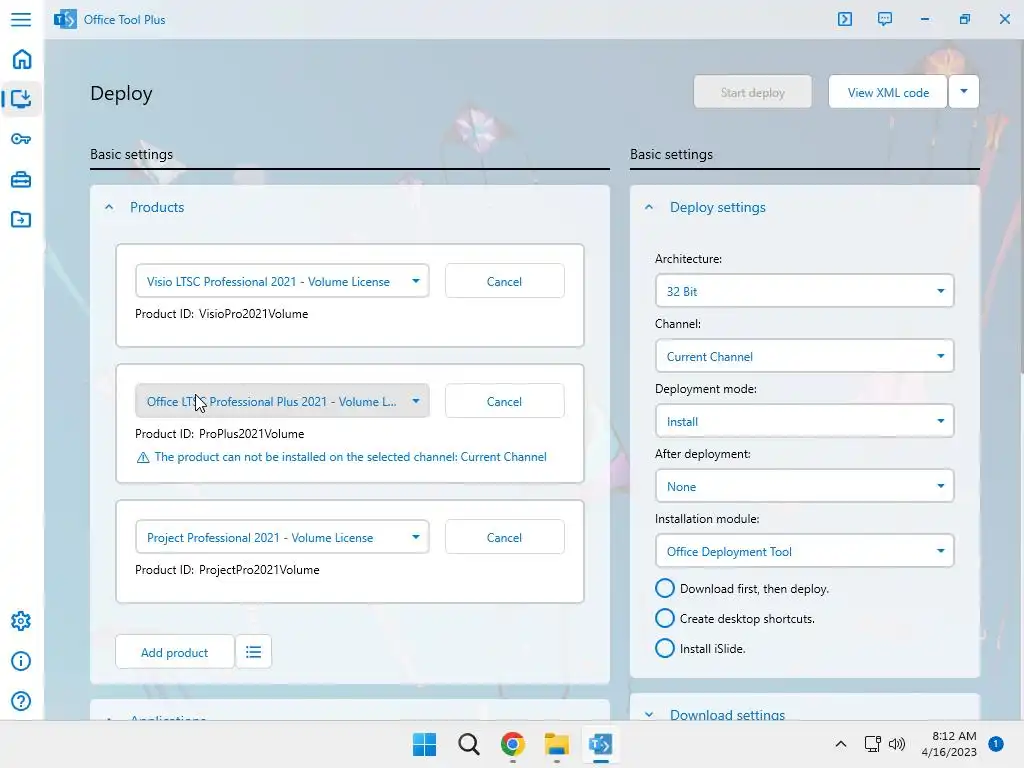Open Visio LTSC Professional 2021 product dropdown
Image resolution: width=1024 pixels, height=768 pixels.
click(282, 281)
